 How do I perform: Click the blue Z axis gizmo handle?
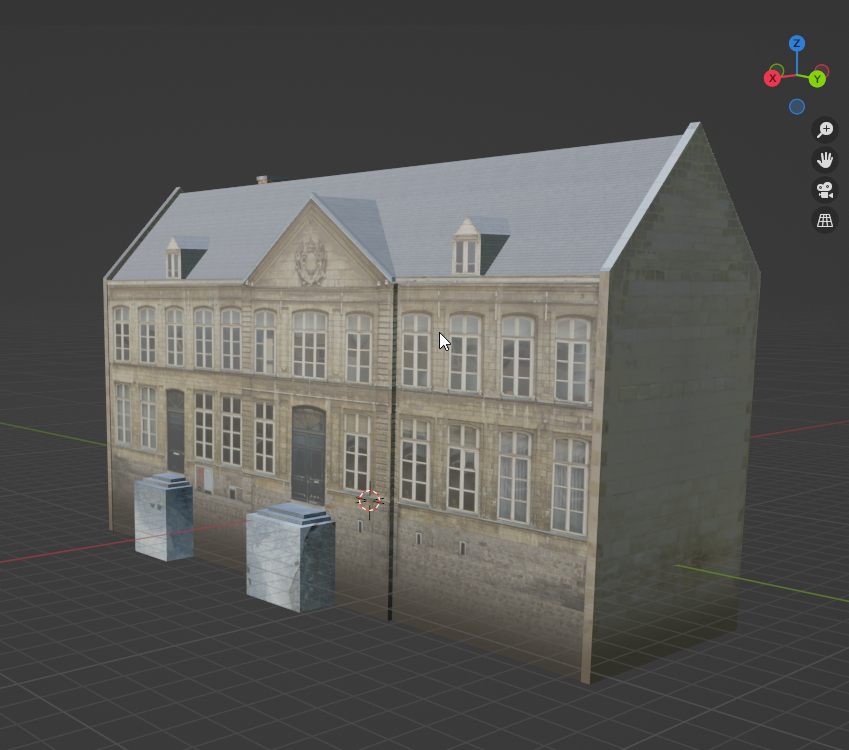(797, 43)
